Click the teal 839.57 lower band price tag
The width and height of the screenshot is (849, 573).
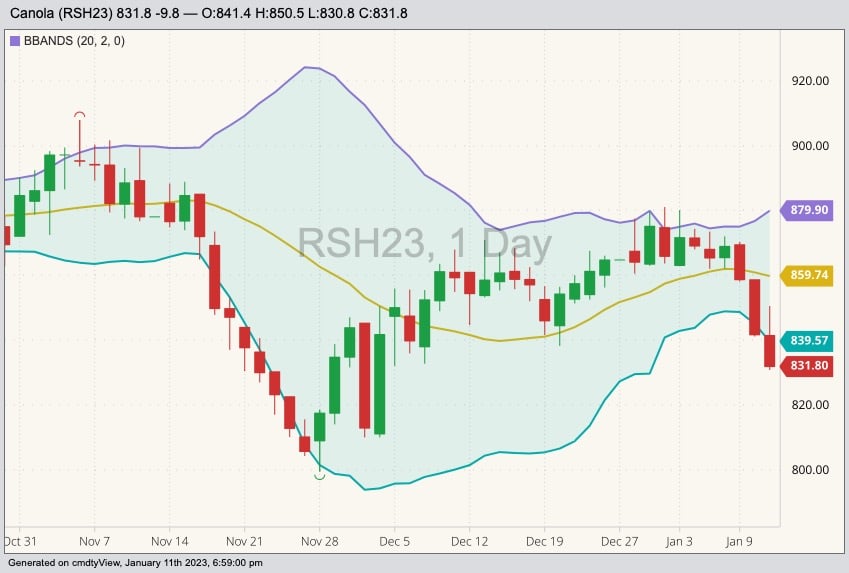pos(809,340)
